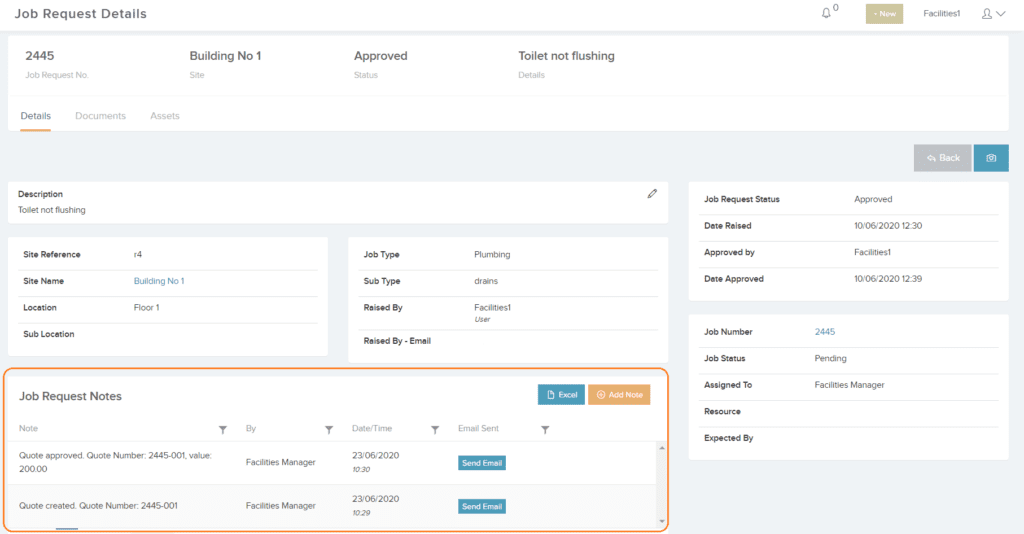Switch to the Details tab
The image size is (1024, 534).
35,116
